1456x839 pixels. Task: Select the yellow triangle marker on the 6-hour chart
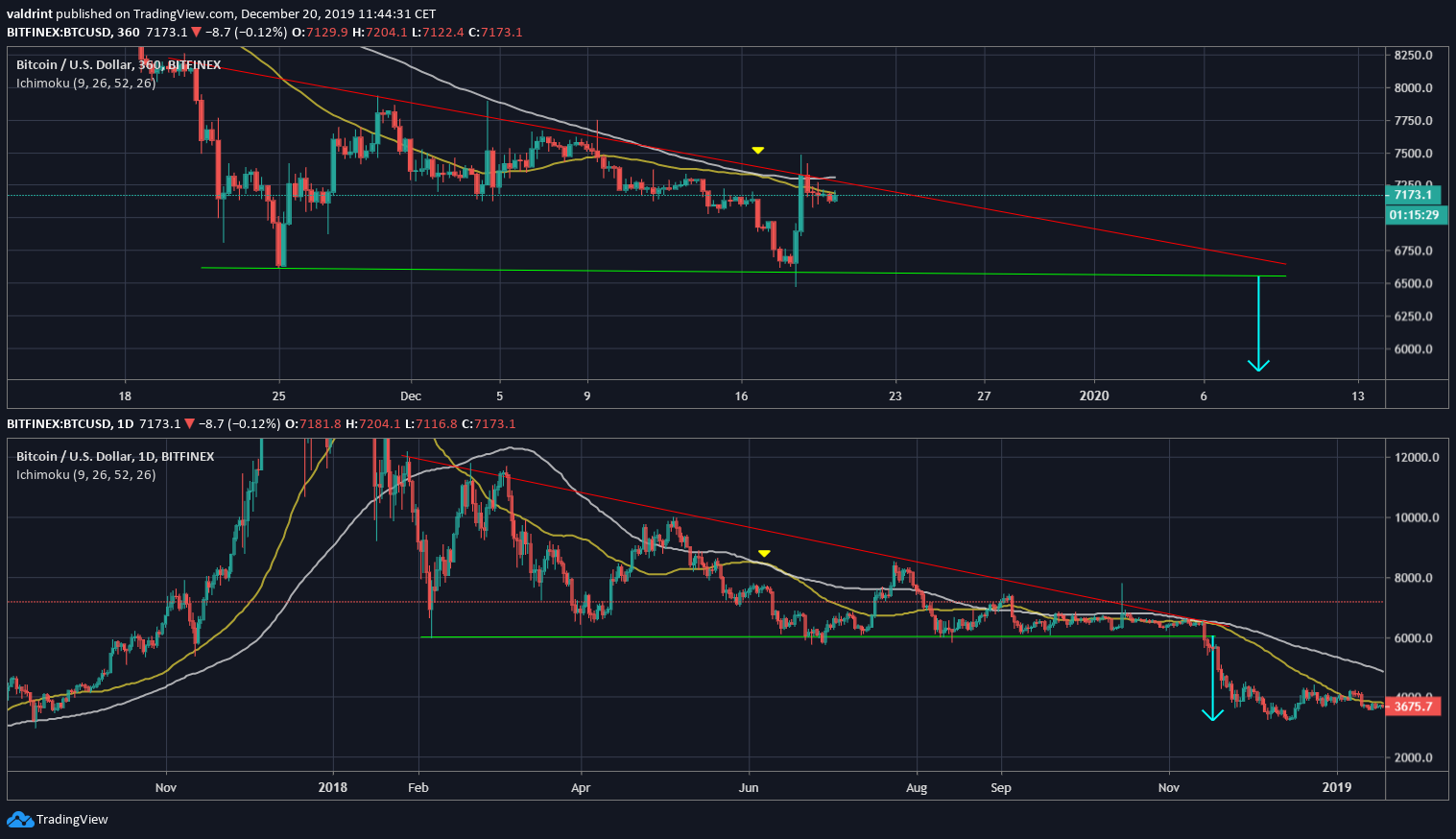758,150
